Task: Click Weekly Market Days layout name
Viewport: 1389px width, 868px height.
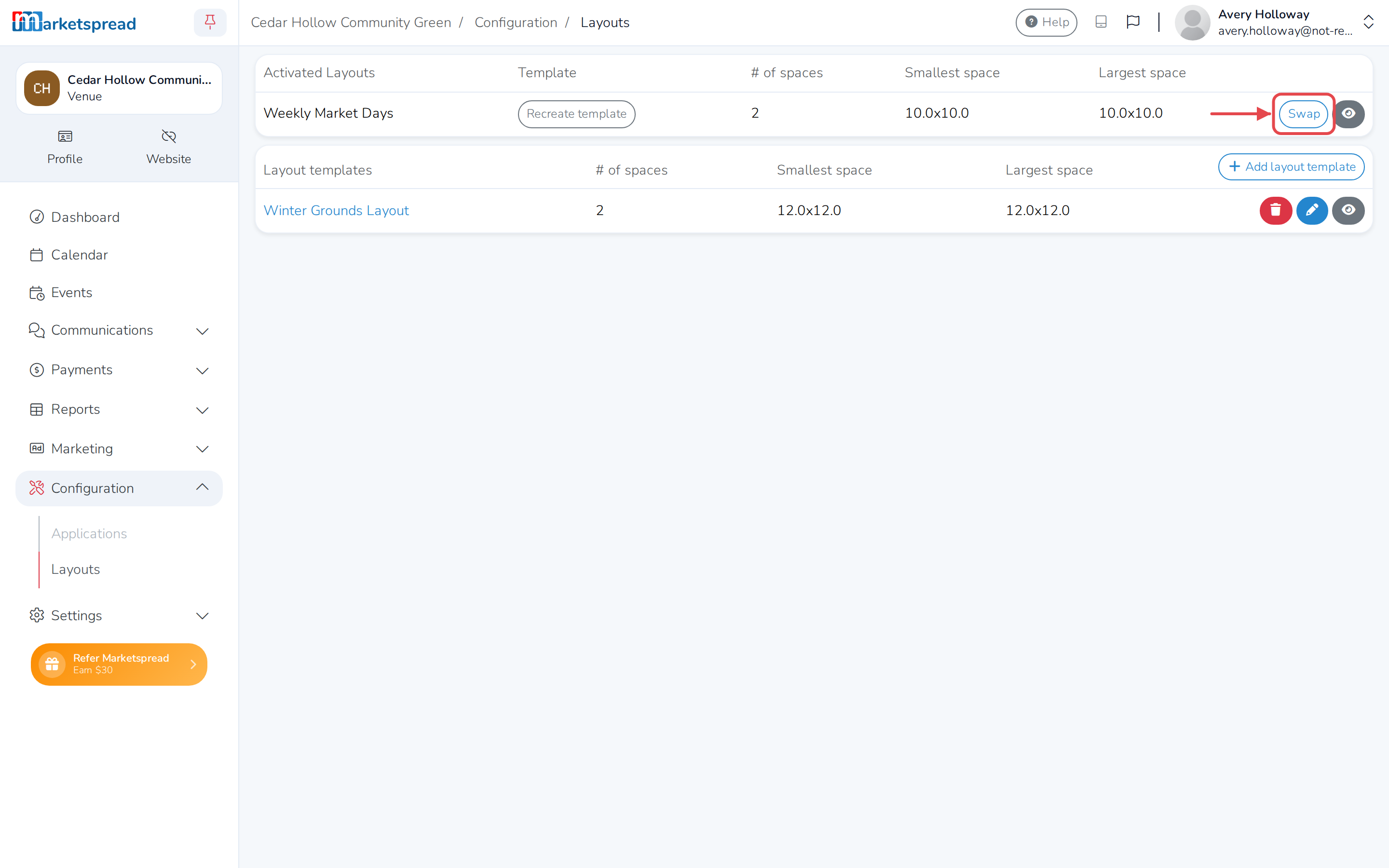Action: click(328, 113)
